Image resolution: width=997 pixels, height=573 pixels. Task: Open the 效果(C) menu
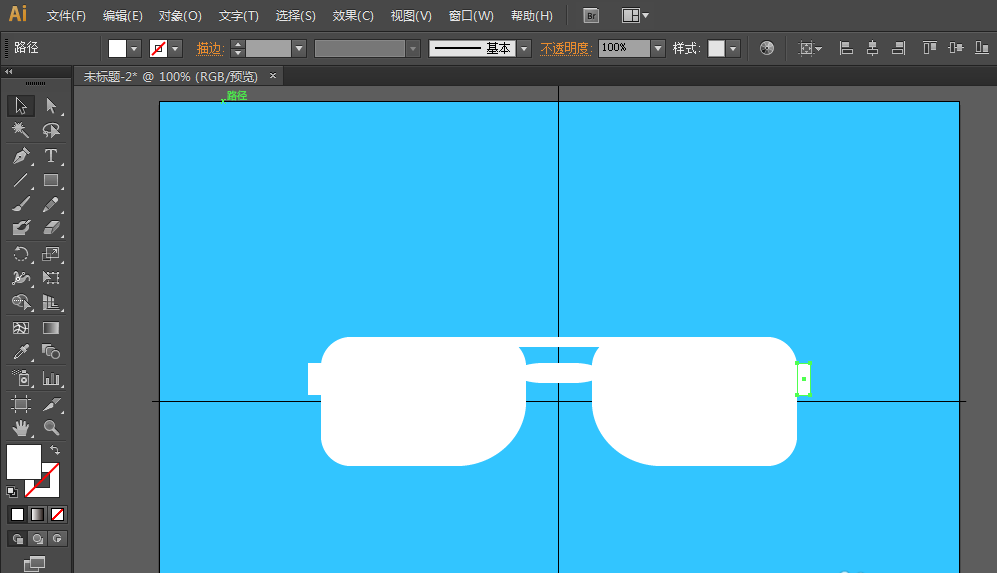tap(353, 16)
